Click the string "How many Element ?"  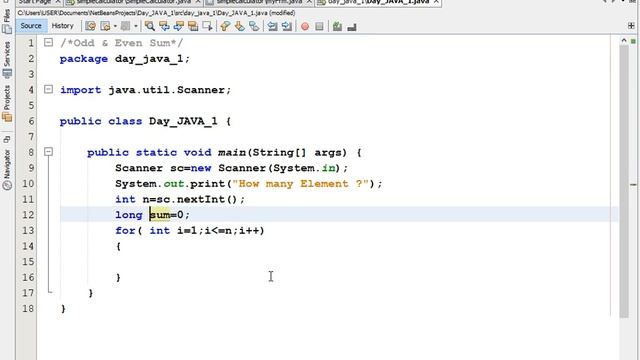300,184
